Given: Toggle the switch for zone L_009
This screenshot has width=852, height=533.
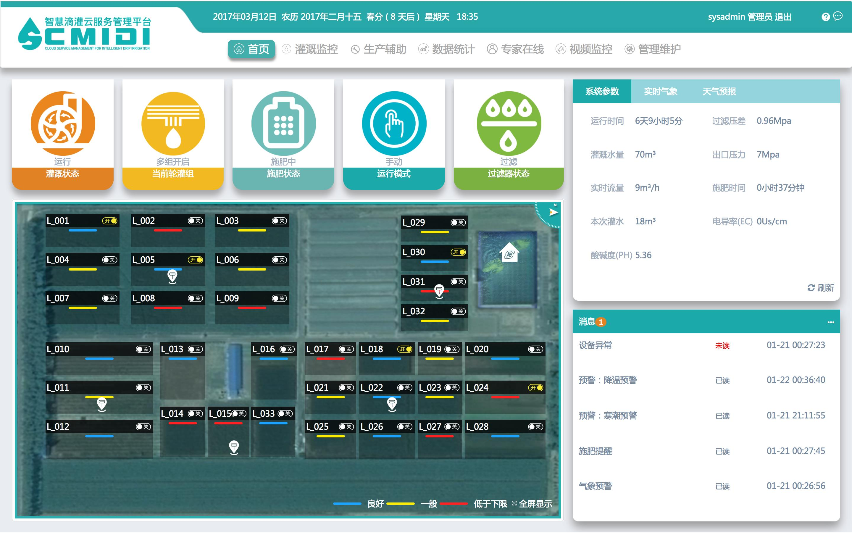Looking at the screenshot, I should click(x=279, y=299).
